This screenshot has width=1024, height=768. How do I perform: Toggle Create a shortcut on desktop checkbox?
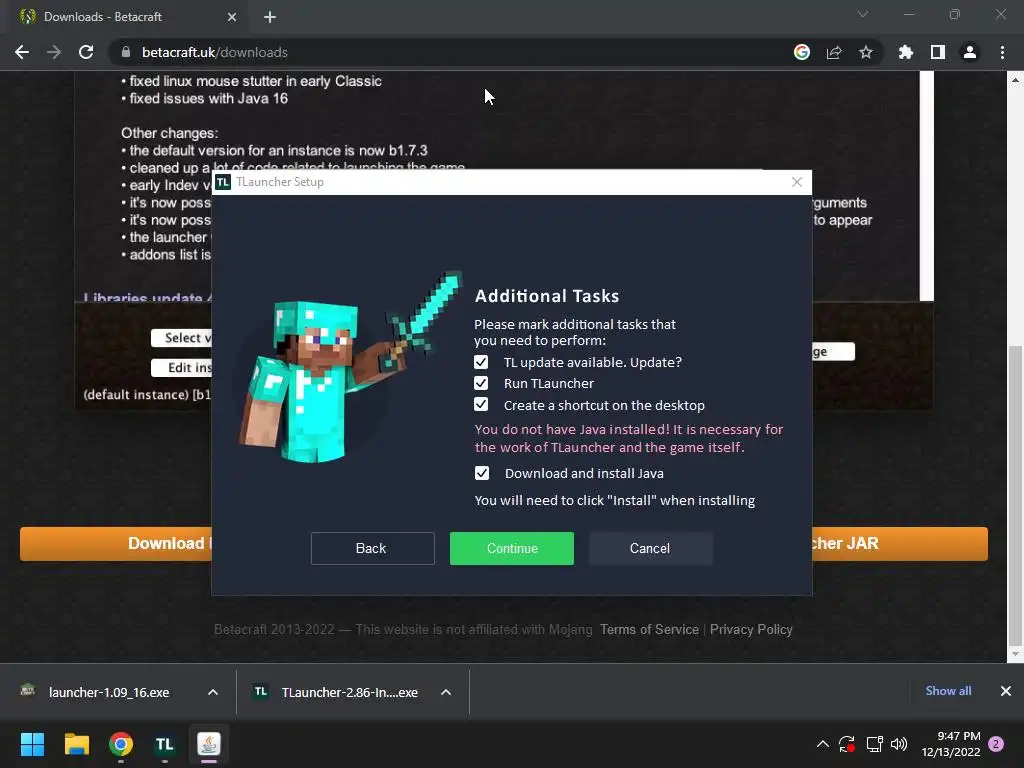coord(481,405)
